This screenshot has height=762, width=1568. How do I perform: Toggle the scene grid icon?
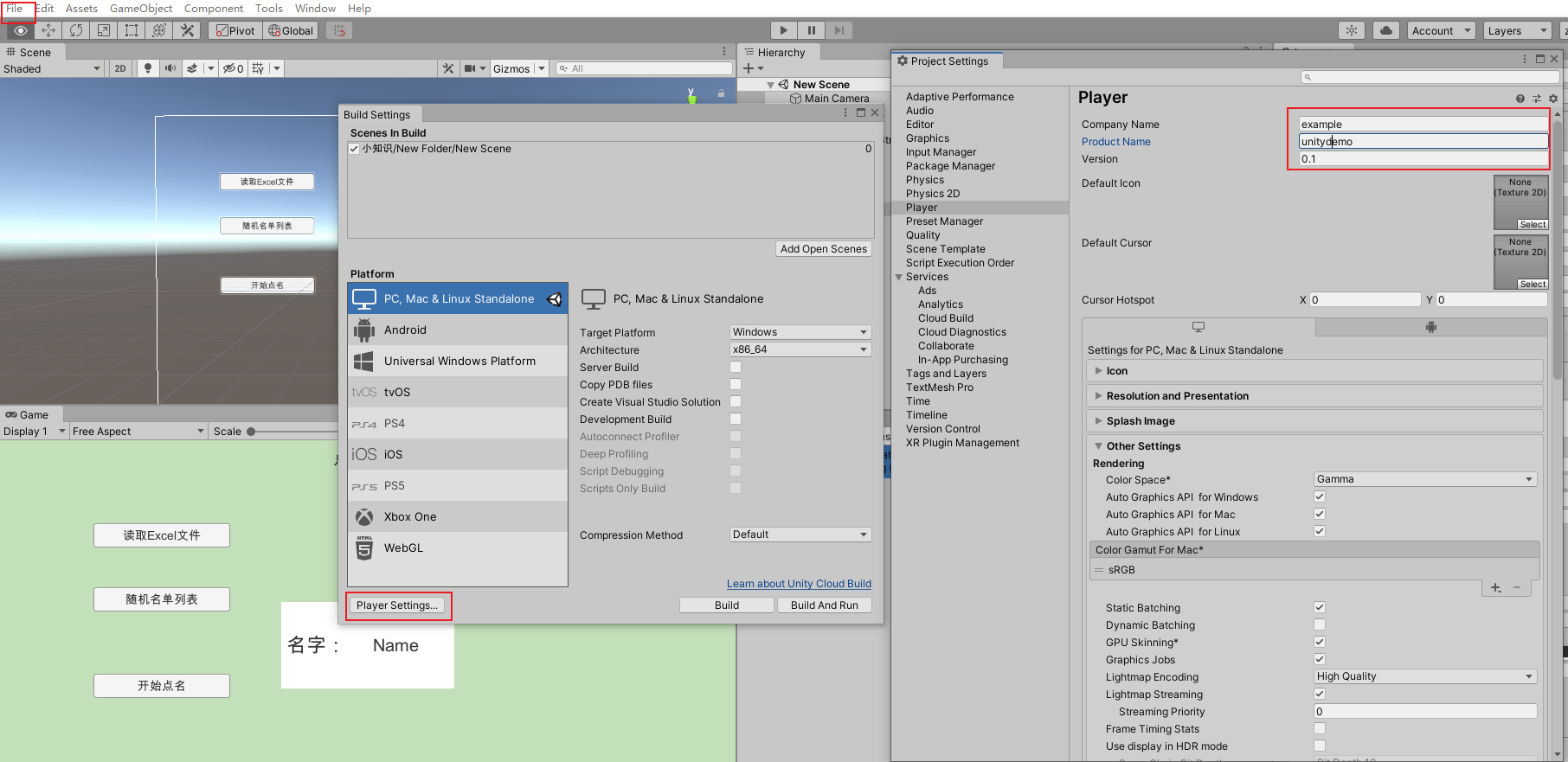coord(258,68)
